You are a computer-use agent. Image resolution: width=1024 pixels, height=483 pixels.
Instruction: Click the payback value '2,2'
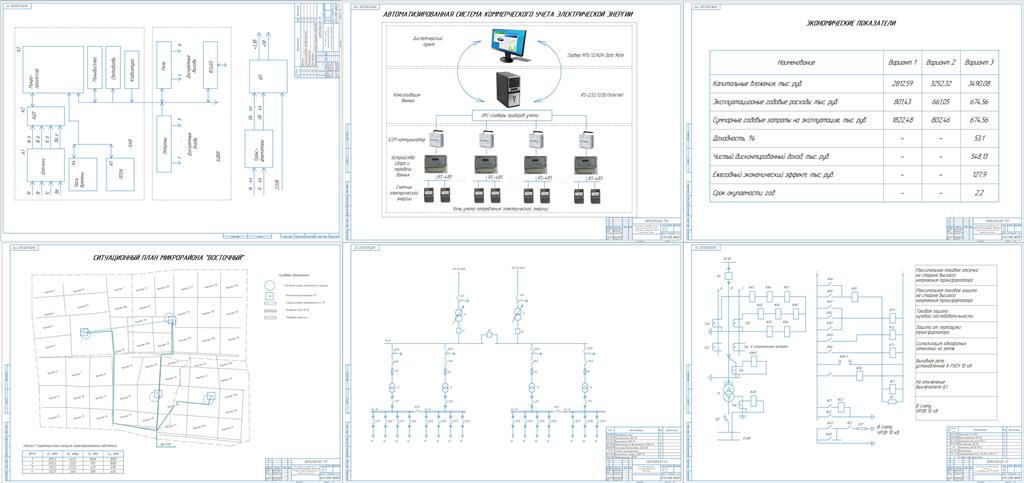[x=980, y=193]
